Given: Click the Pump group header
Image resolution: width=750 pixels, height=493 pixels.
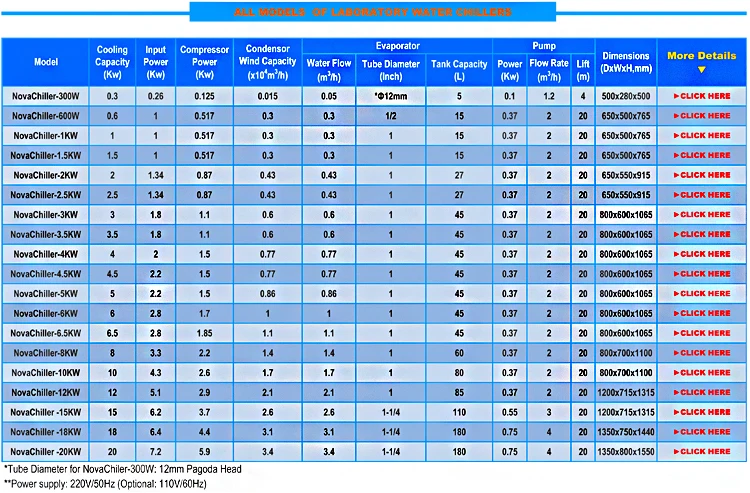Looking at the screenshot, I should pyautogui.click(x=544, y=46).
